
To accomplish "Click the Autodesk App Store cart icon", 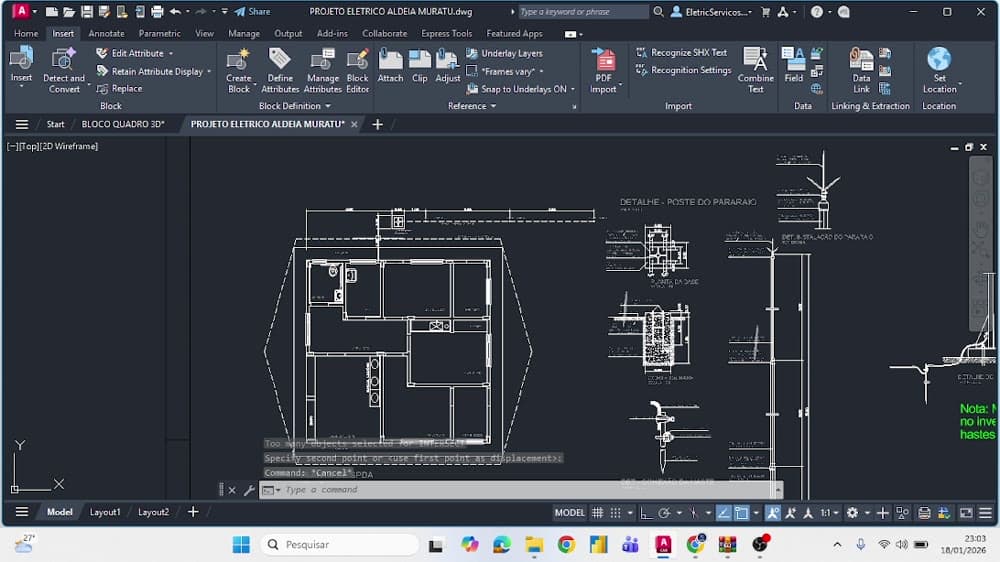I will (765, 11).
